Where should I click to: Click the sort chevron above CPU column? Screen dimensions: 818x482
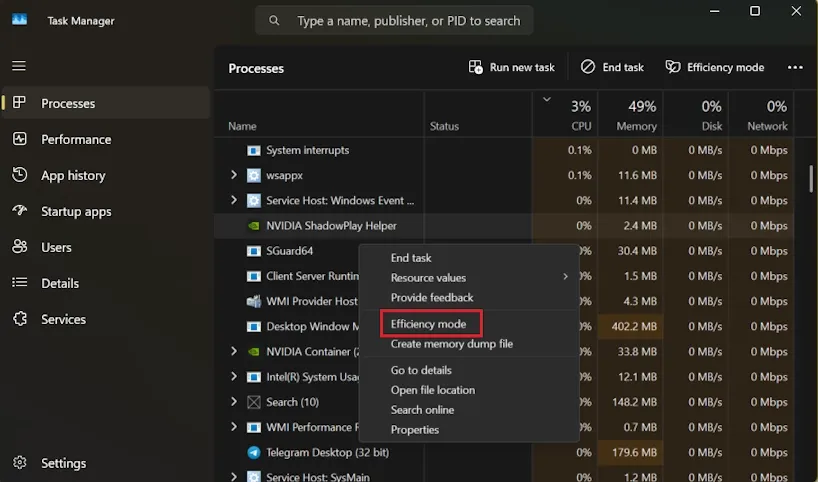click(x=547, y=99)
